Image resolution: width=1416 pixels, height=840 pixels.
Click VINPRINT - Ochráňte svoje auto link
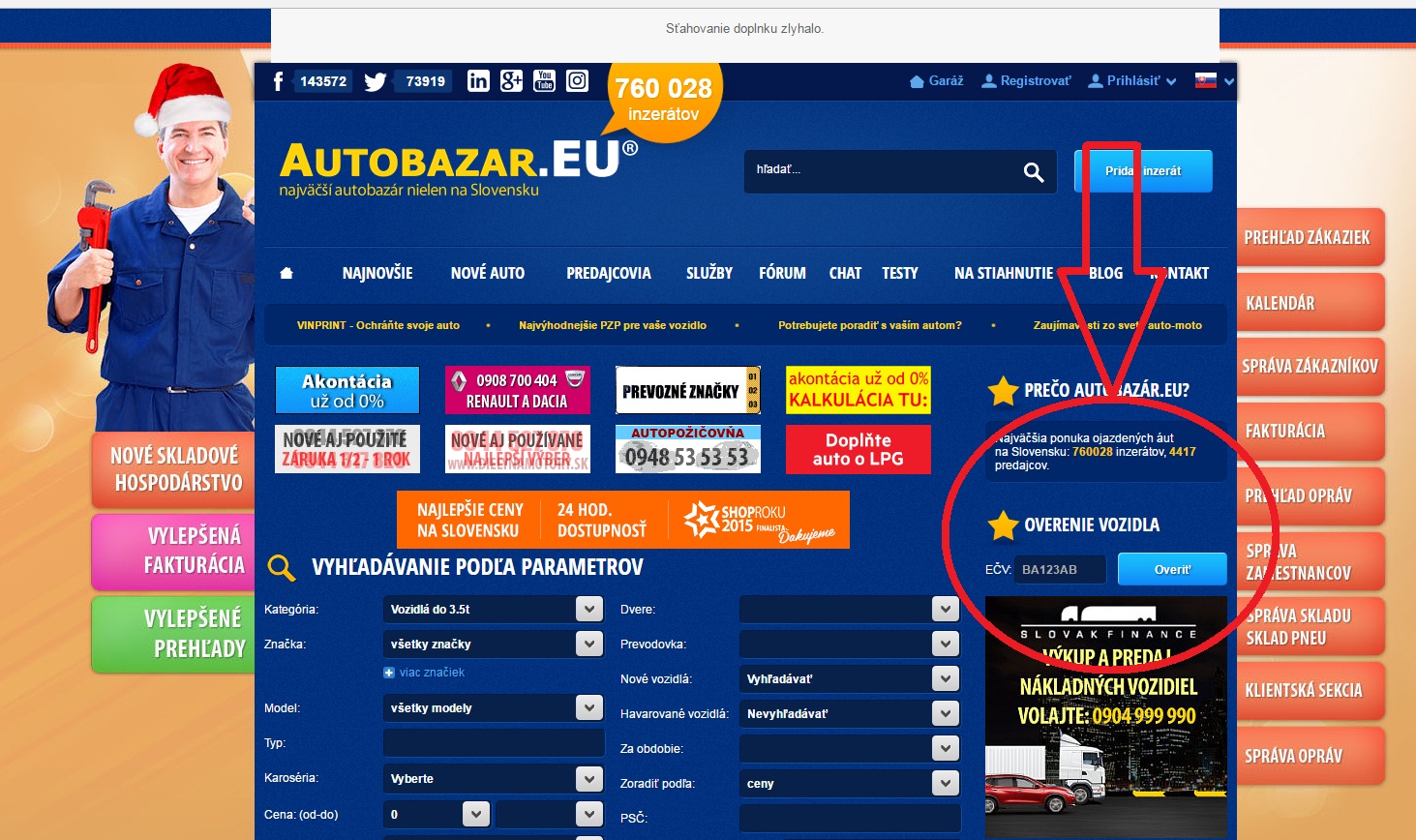click(378, 325)
